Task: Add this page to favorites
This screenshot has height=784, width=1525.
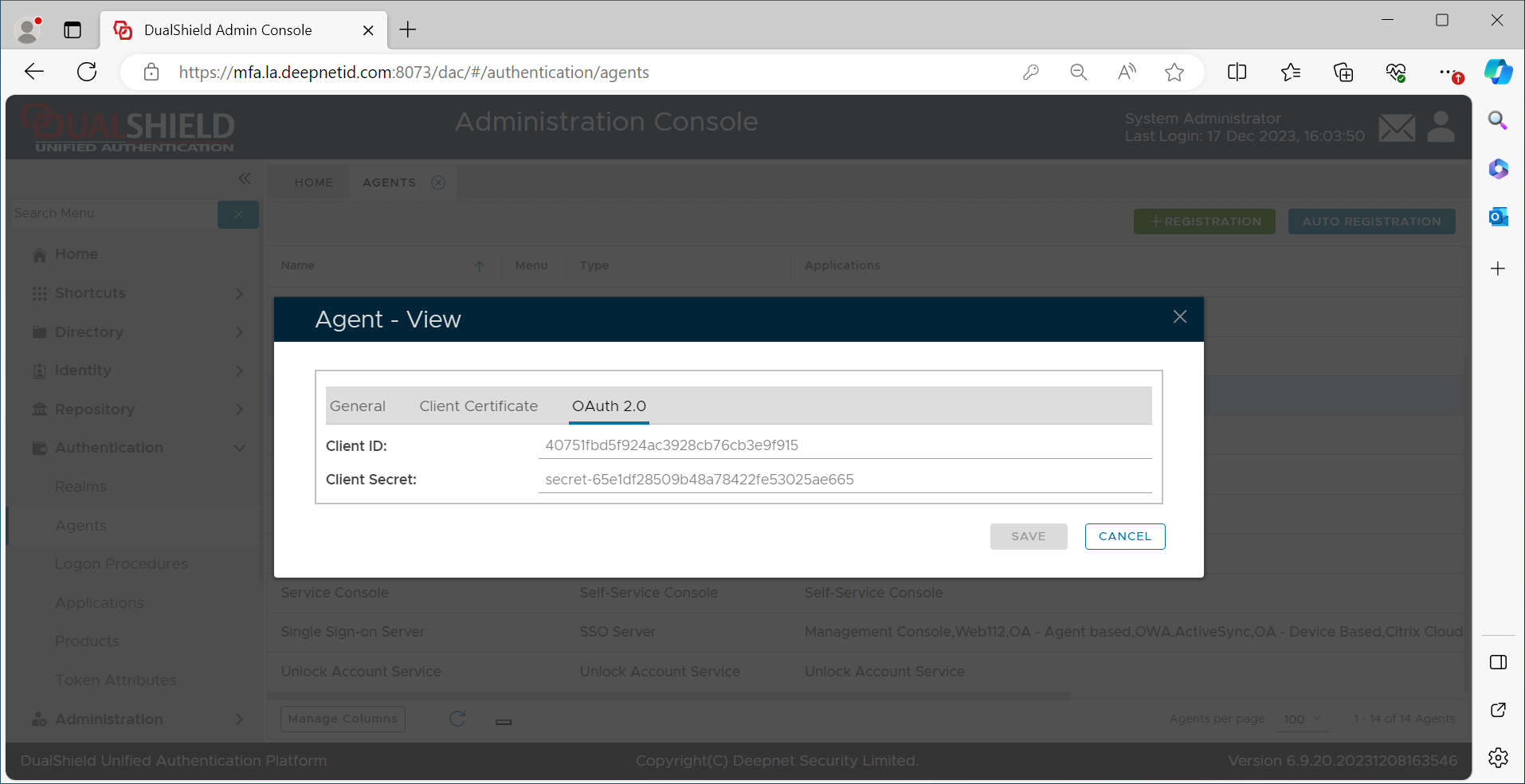Action: point(1174,73)
